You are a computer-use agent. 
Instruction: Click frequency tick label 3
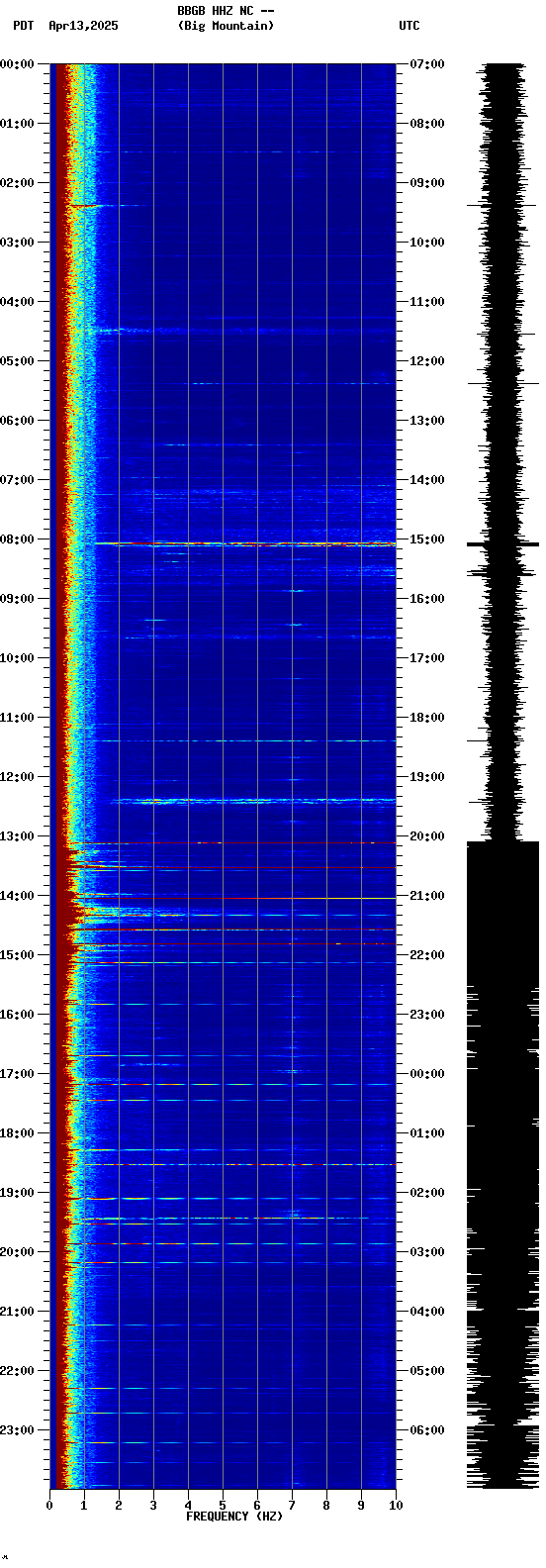point(153,1506)
